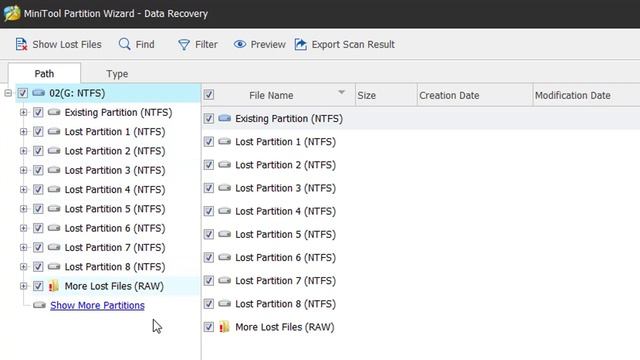Click the Find magnifier icon
640x360 pixels.
[124, 44]
